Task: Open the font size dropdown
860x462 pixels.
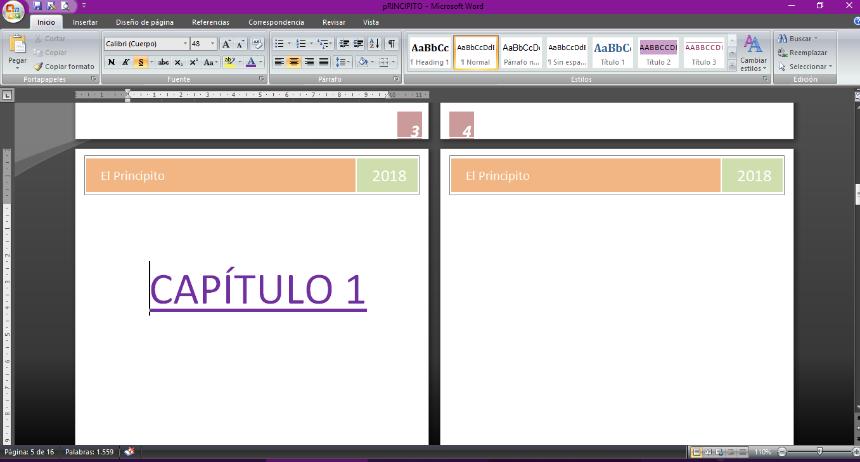Action: coord(212,44)
